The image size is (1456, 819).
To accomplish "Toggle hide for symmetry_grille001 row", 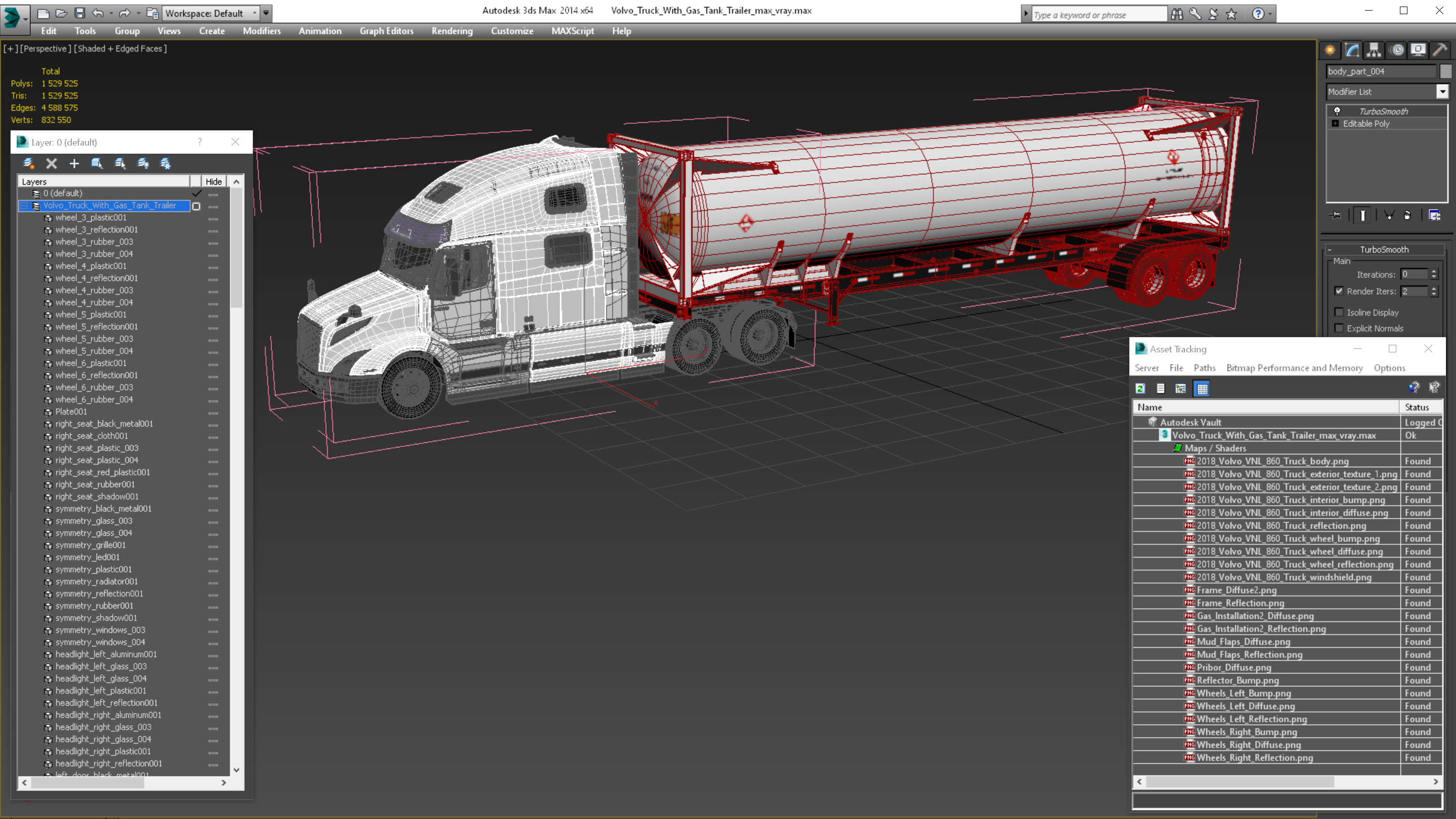I will tap(213, 546).
